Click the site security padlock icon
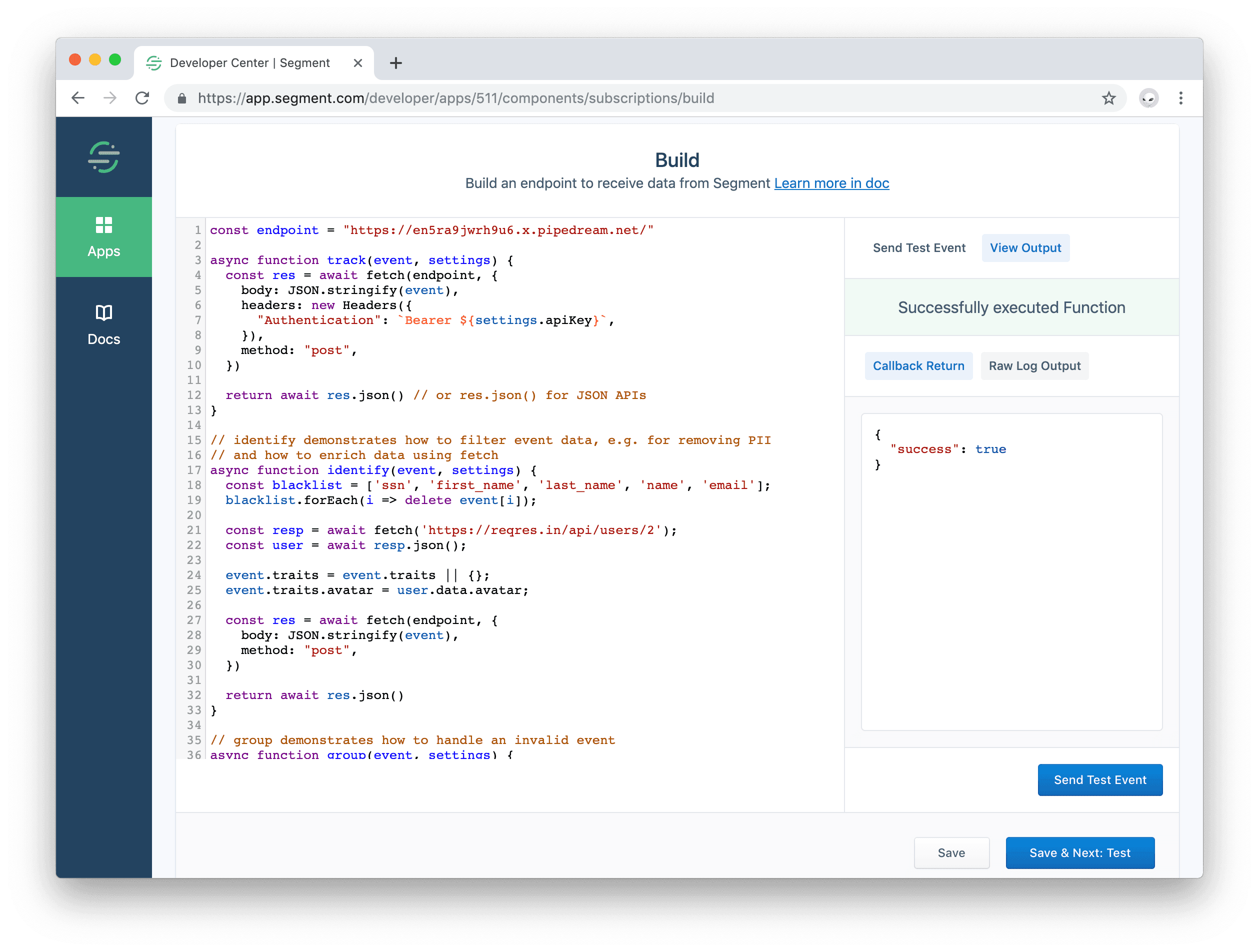 point(182,98)
